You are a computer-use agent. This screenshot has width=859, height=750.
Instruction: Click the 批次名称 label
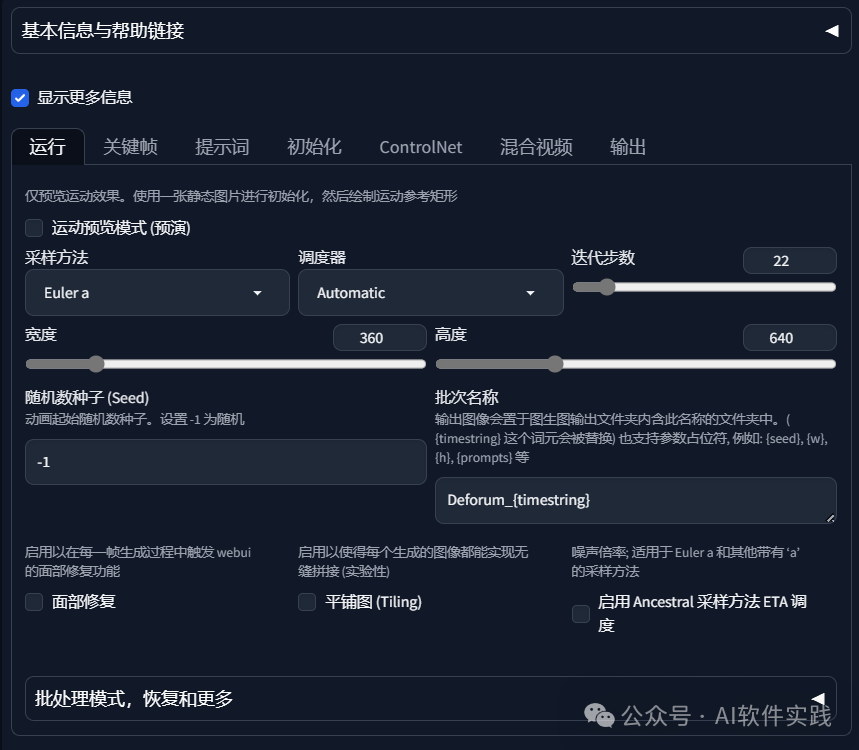coord(467,398)
